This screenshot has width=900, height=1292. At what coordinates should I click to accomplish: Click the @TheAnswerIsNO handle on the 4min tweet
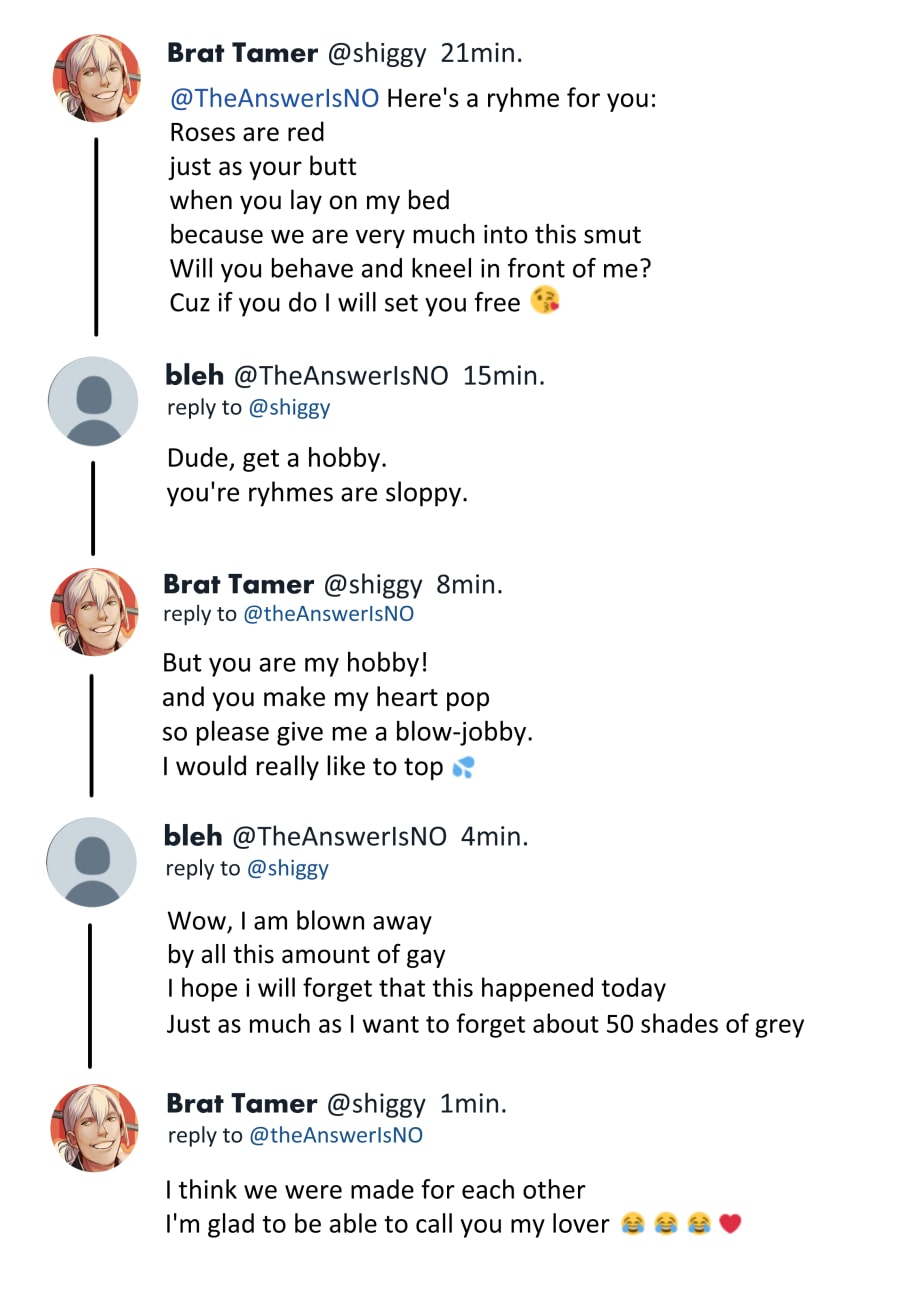coord(339,836)
